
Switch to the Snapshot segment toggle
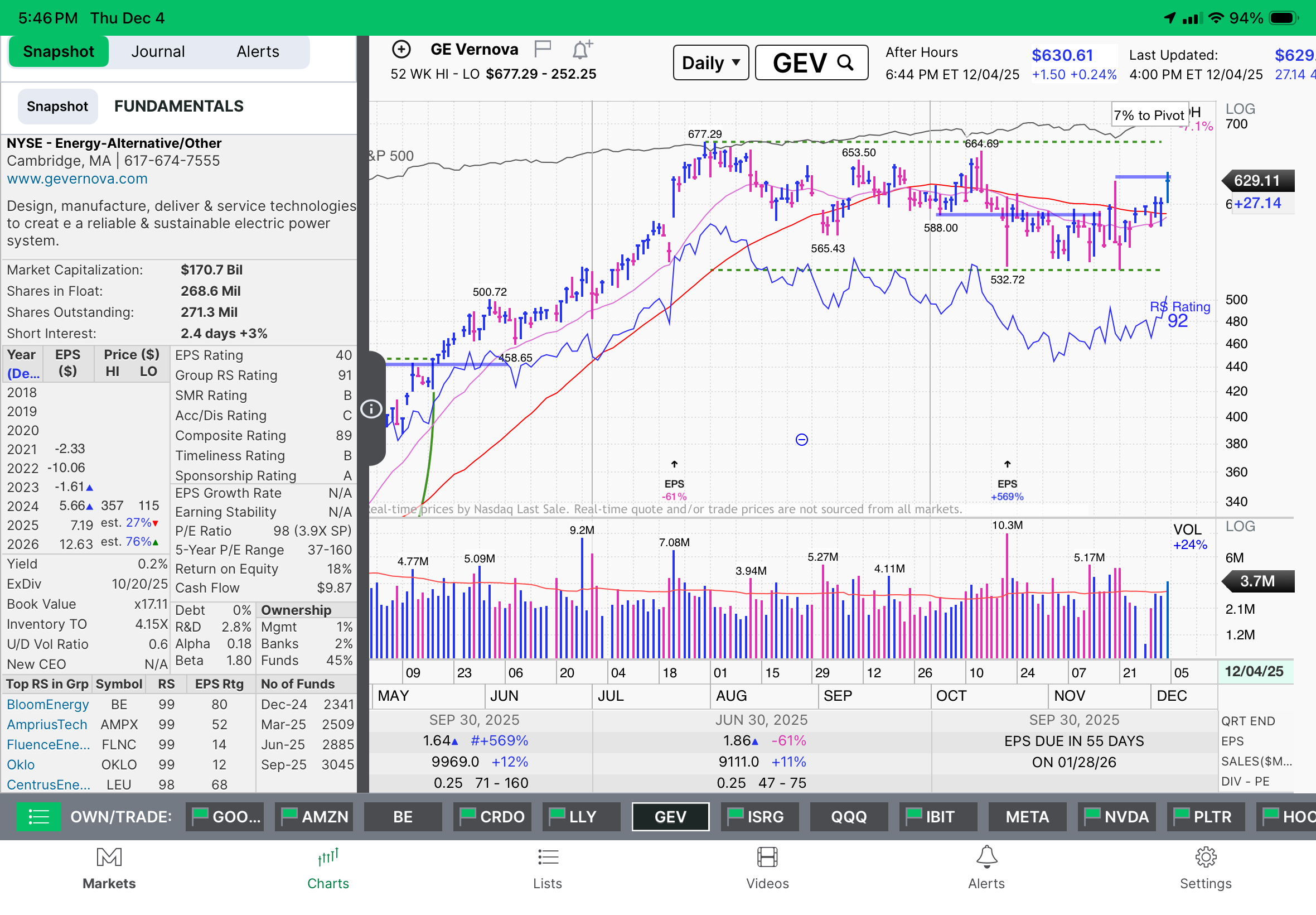pos(57,107)
